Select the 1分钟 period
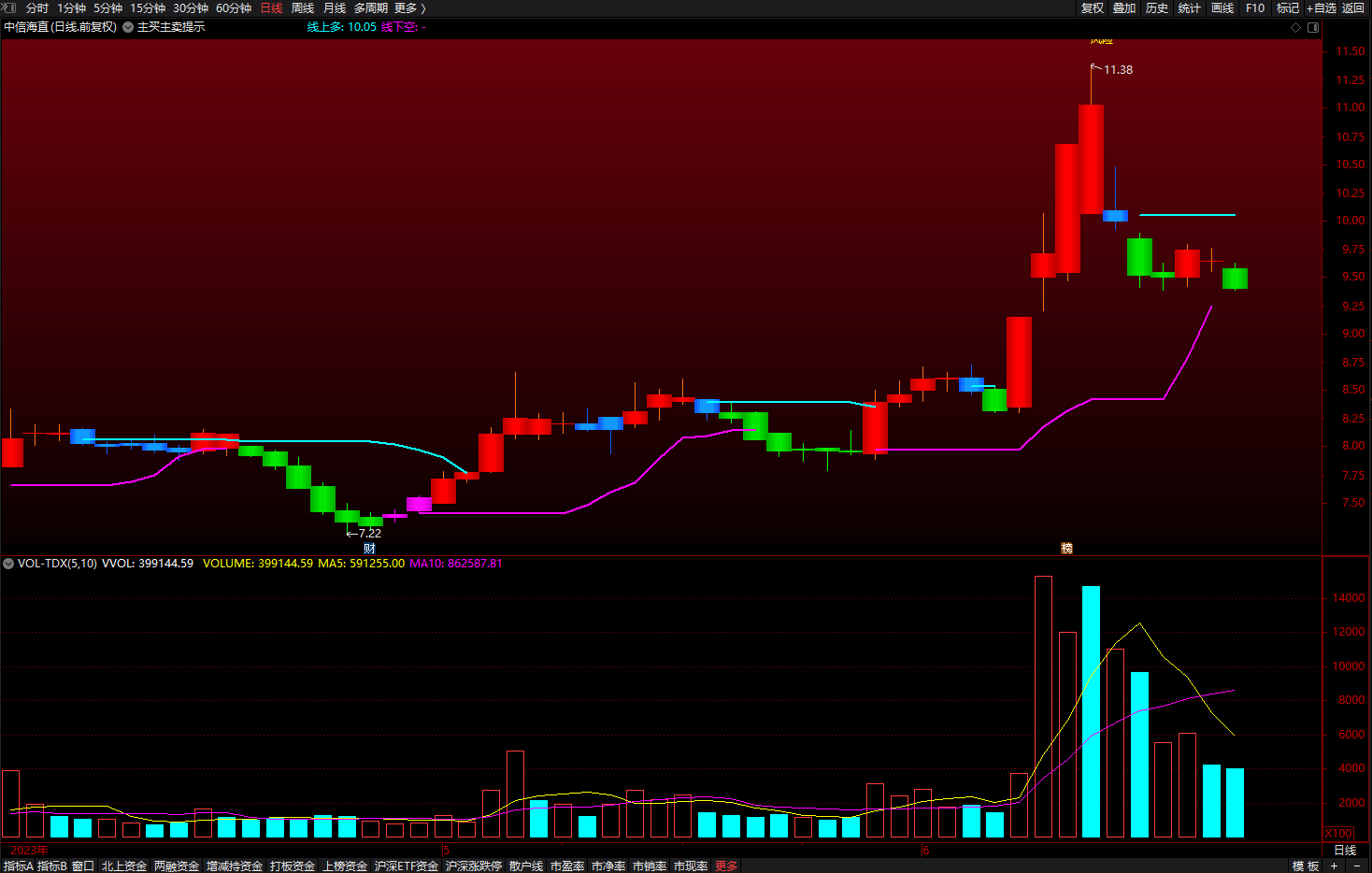The height and width of the screenshot is (873, 1372). pyautogui.click(x=71, y=8)
